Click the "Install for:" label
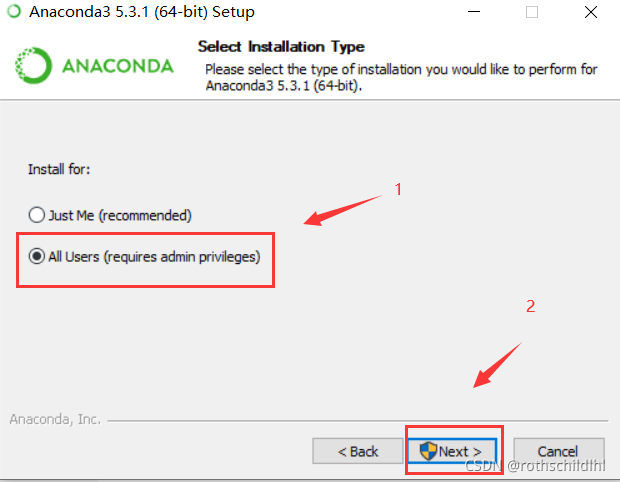The image size is (620, 482). pyautogui.click(x=59, y=169)
